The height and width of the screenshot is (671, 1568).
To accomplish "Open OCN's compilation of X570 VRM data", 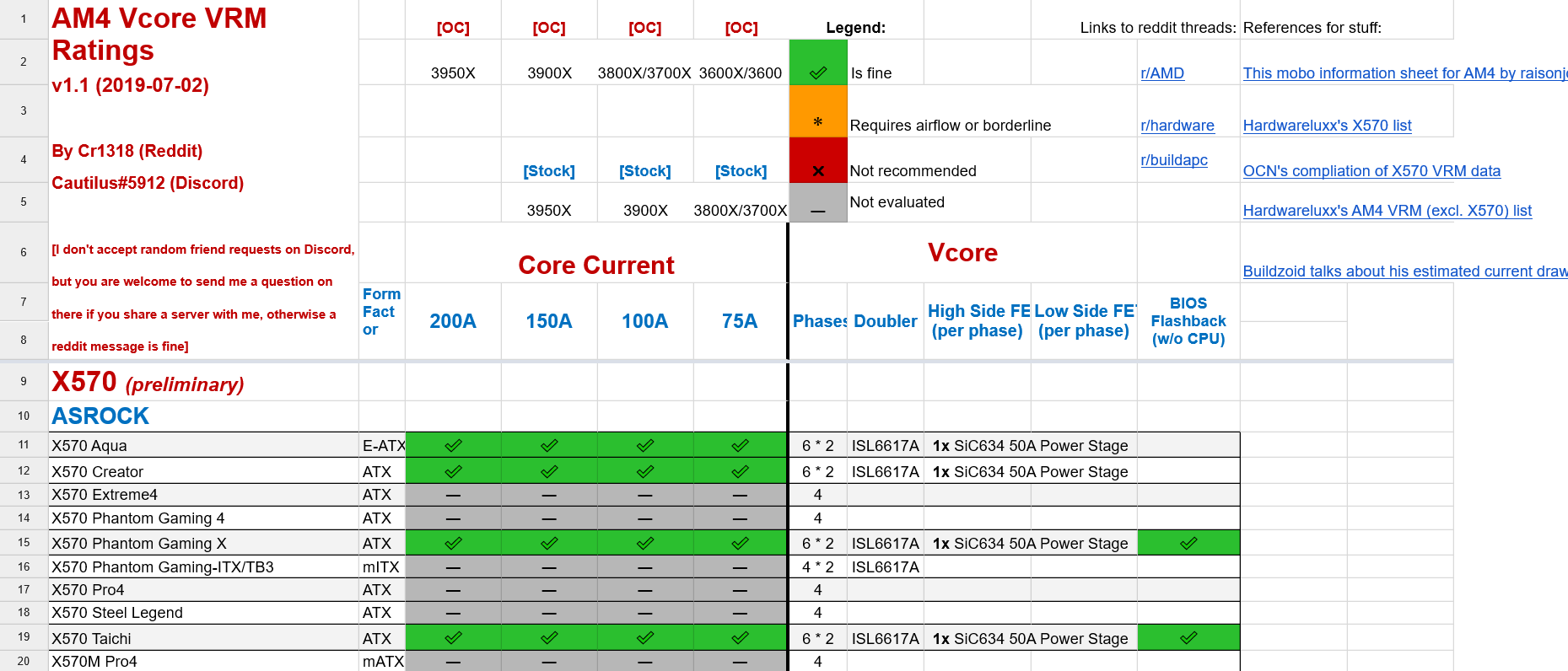I will click(1371, 171).
